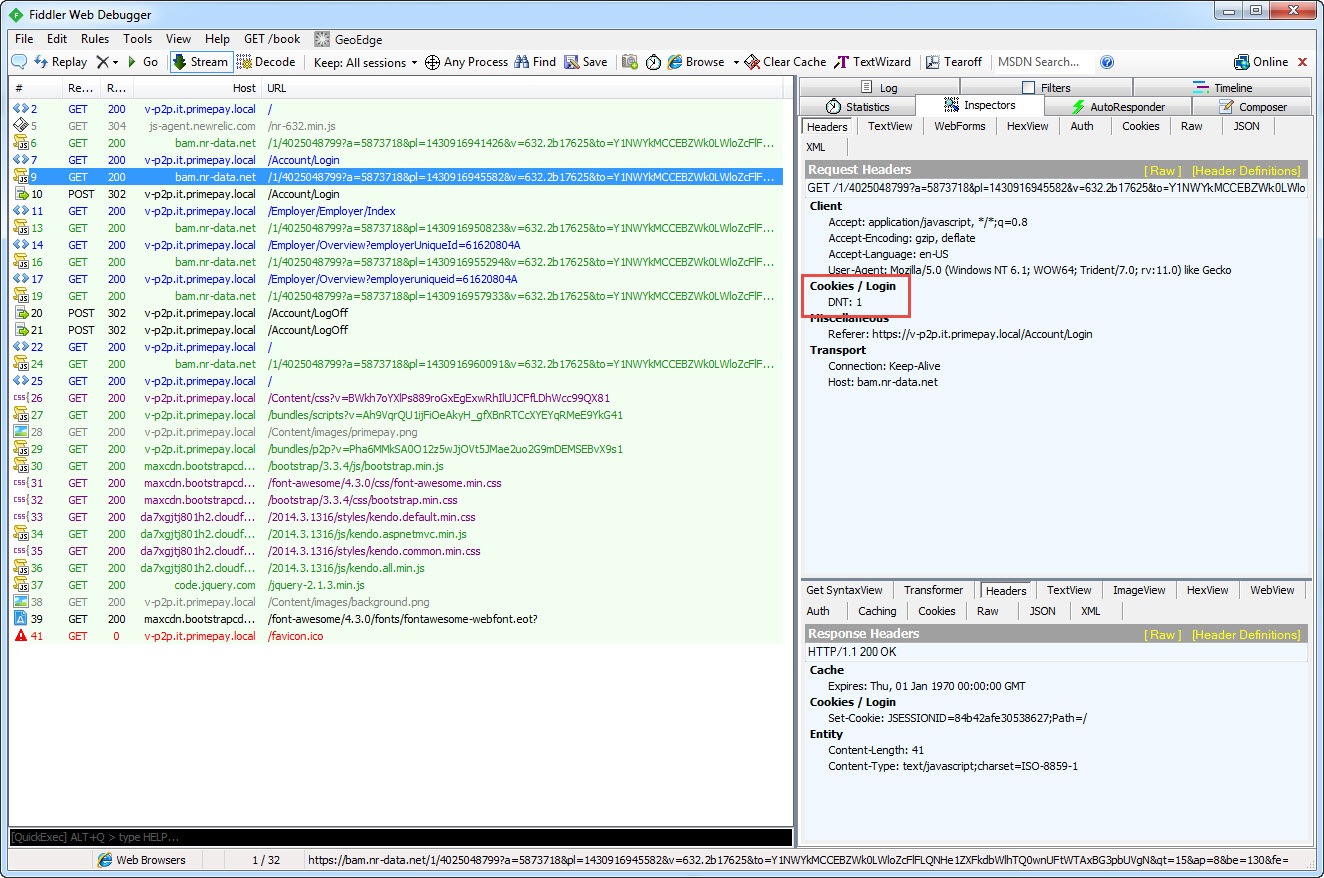The height and width of the screenshot is (878, 1324).
Task: Open the Keep: All sessions dropdown
Action: (x=366, y=62)
